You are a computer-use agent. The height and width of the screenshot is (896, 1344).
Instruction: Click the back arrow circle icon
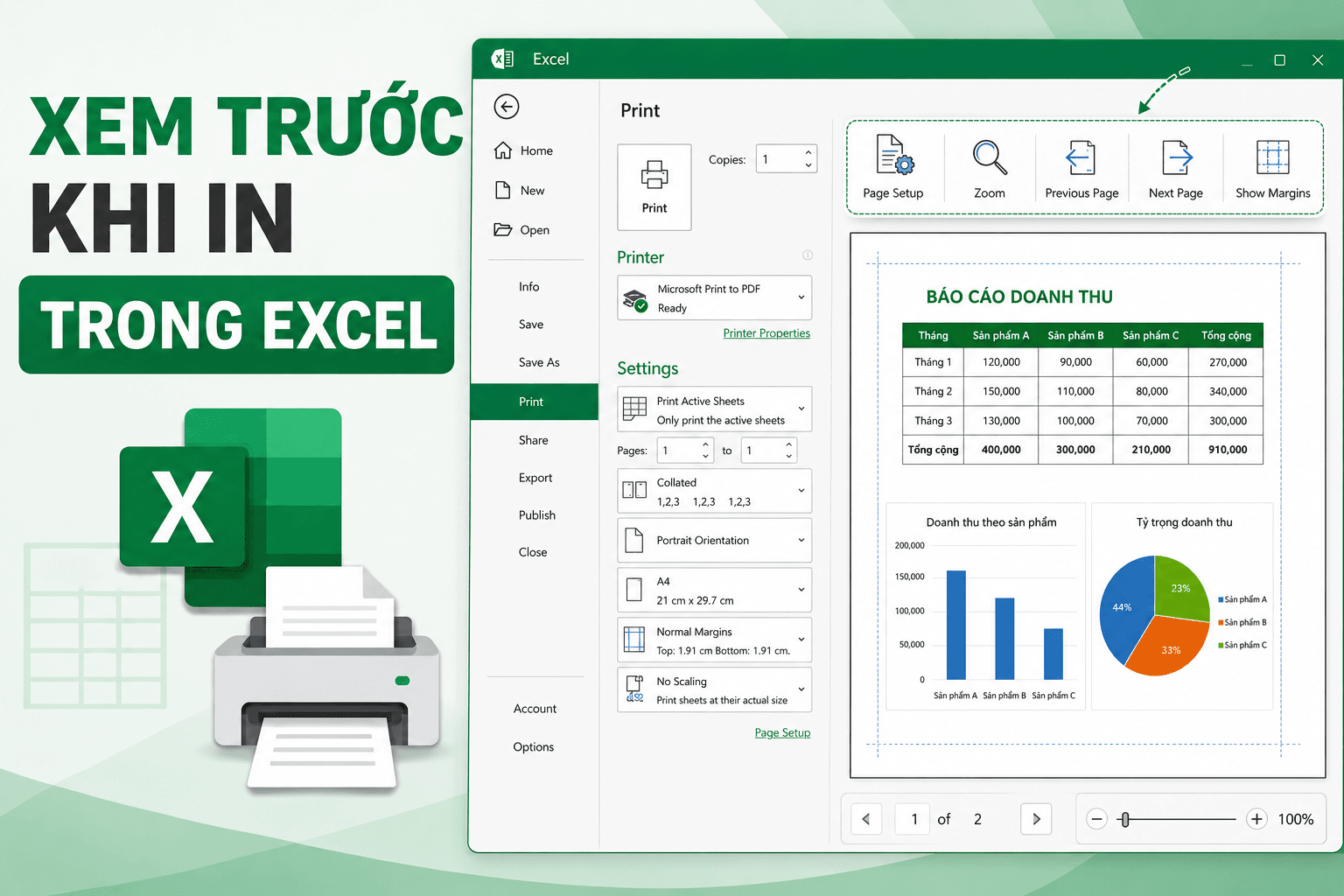coord(507,107)
